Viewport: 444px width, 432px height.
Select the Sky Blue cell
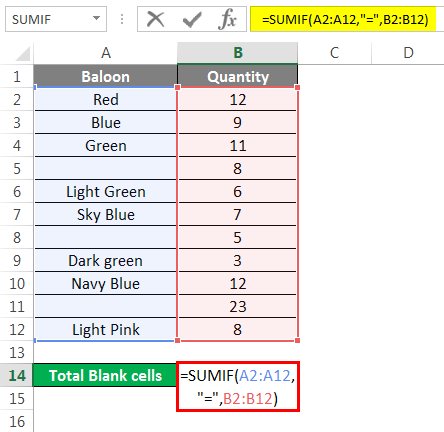pyautogui.click(x=105, y=214)
